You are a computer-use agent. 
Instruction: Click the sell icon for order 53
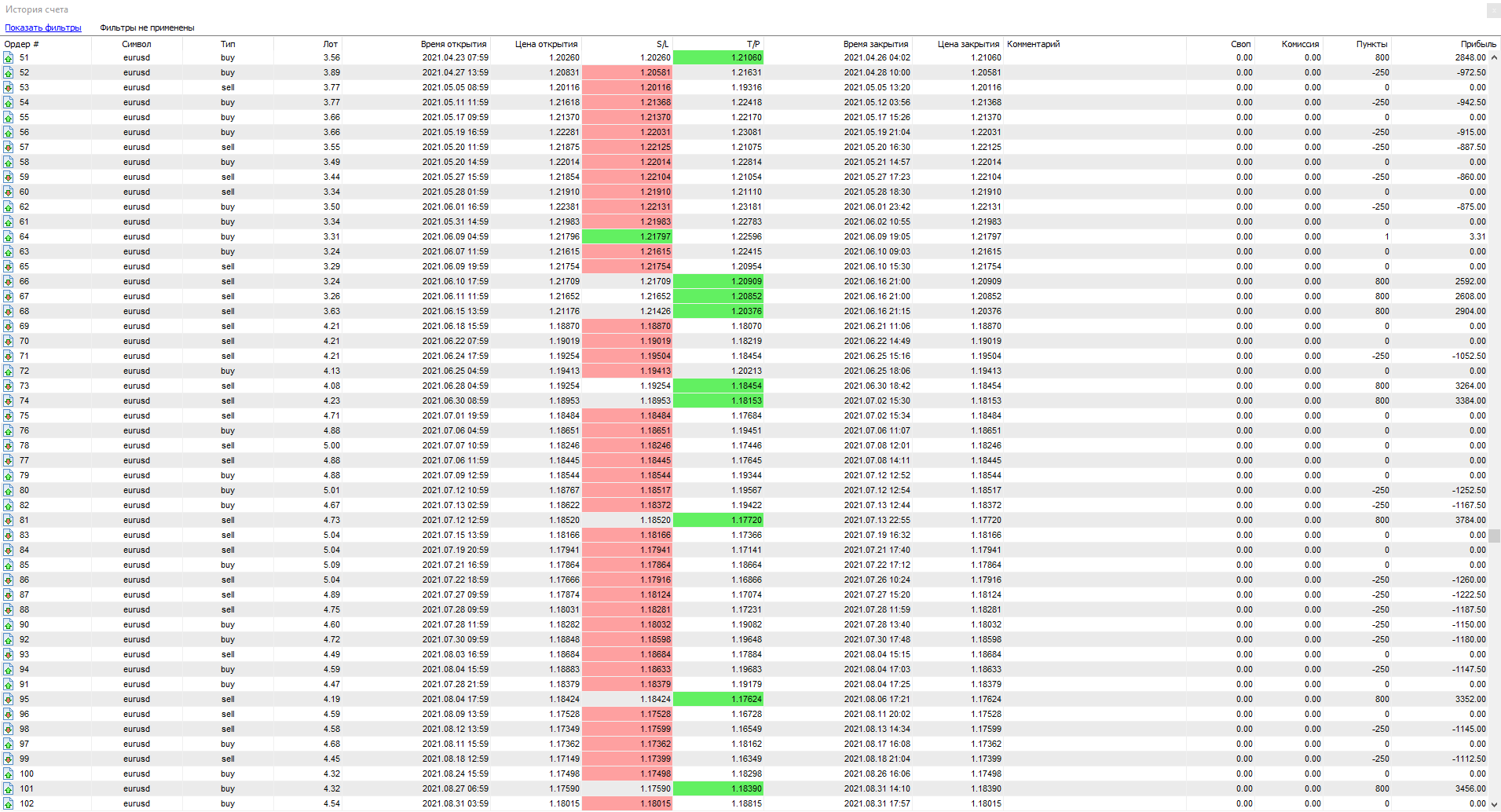point(8,87)
